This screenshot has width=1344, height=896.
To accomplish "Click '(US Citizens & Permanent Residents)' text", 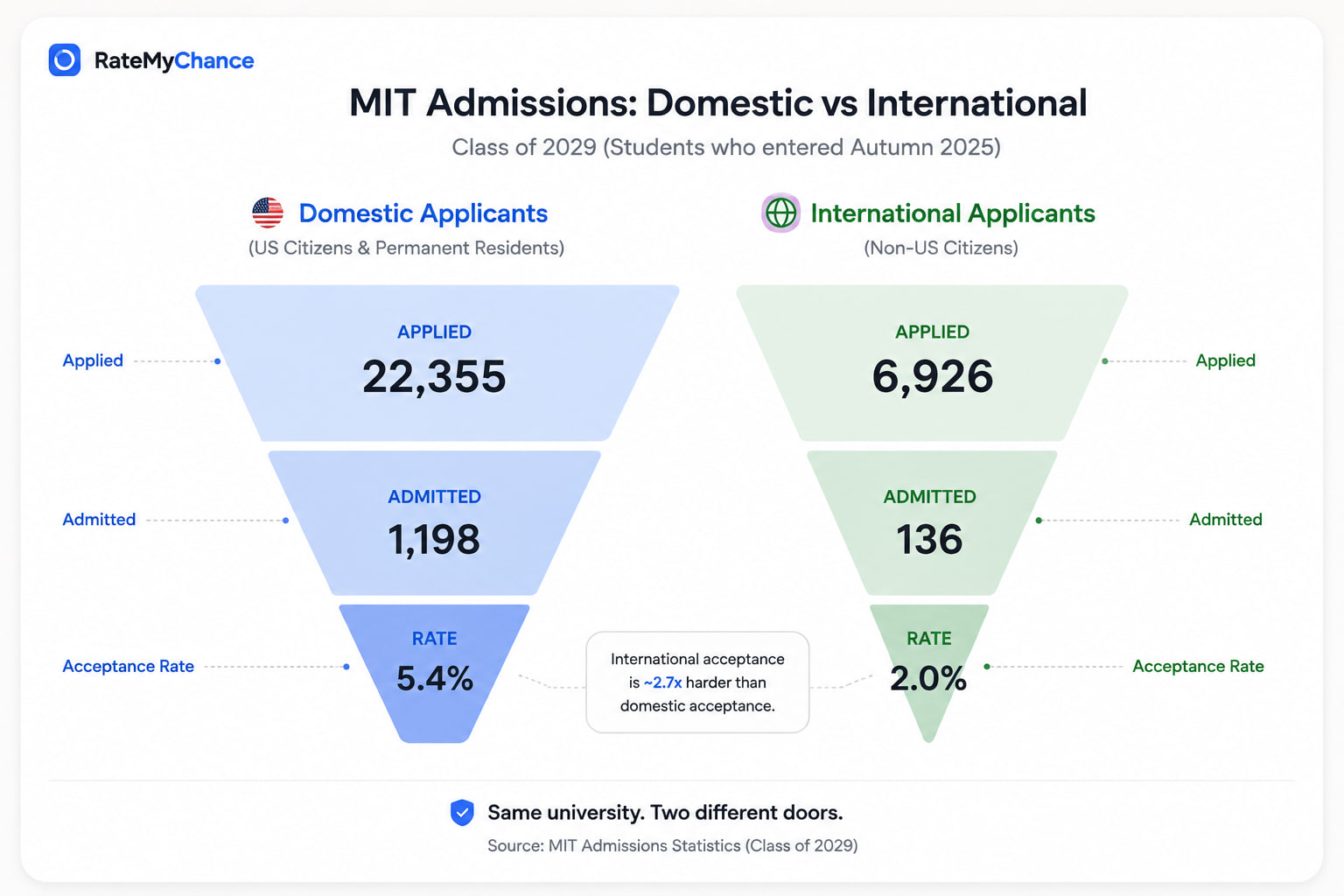I will (406, 248).
